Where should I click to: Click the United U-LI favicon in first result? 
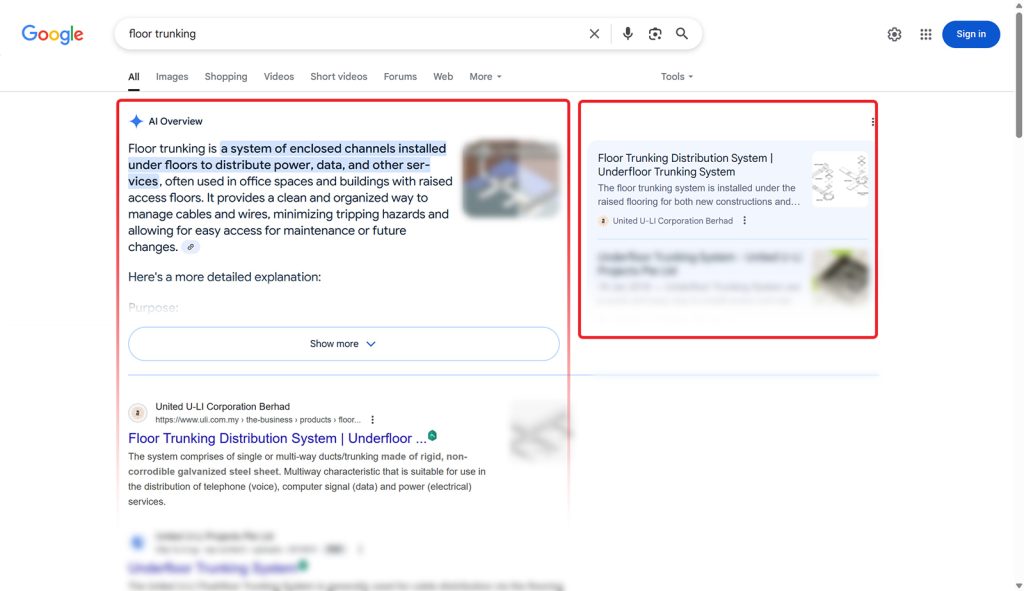pyautogui.click(x=137, y=413)
